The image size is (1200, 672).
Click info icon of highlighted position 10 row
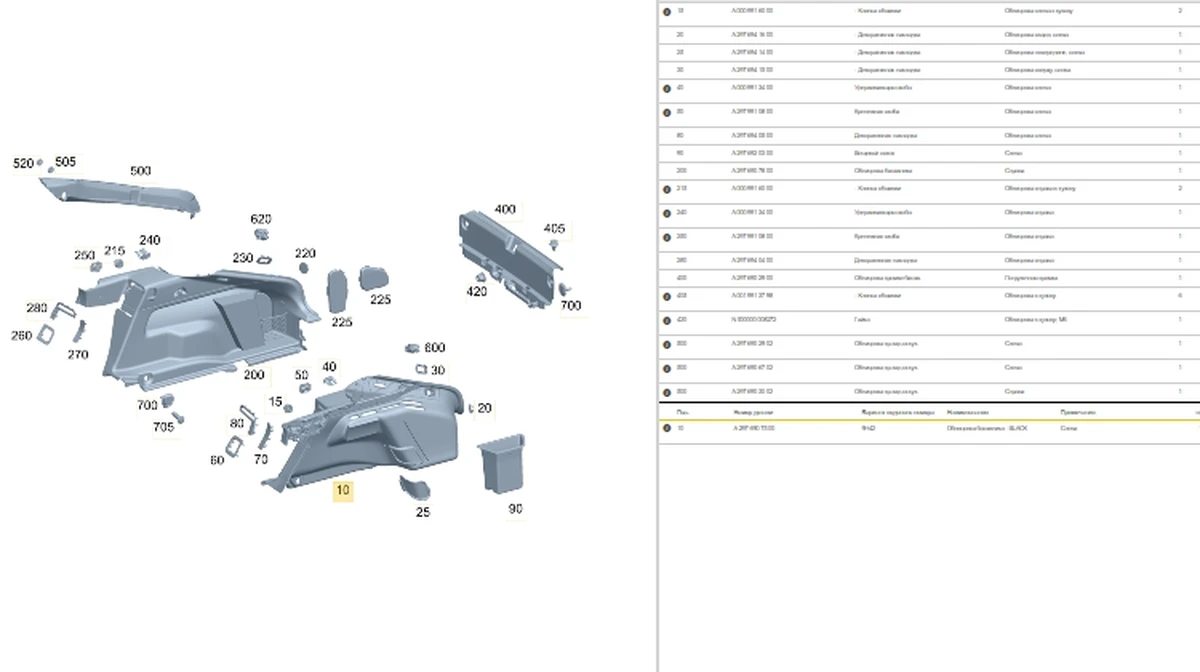667,428
